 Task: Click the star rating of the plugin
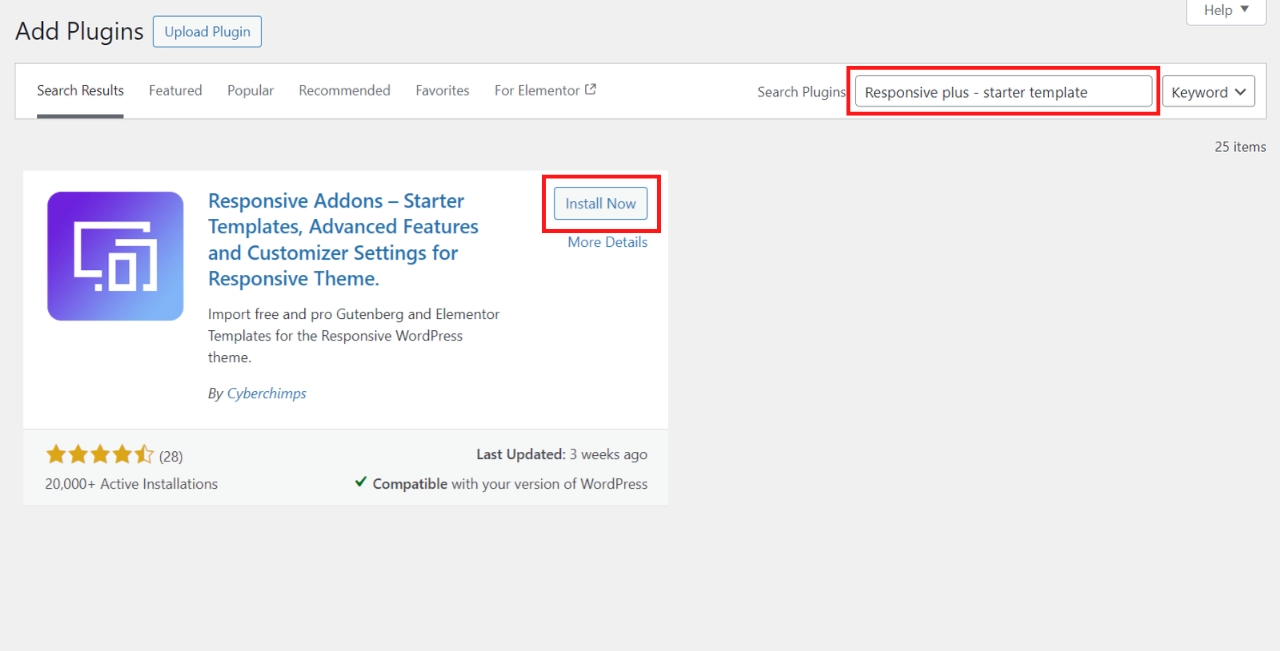click(x=99, y=454)
